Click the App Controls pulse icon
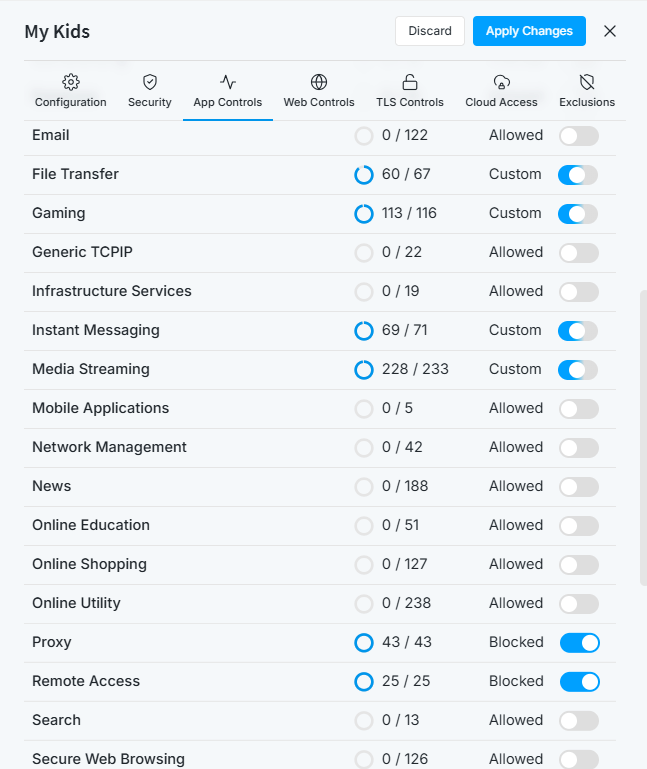 click(228, 82)
